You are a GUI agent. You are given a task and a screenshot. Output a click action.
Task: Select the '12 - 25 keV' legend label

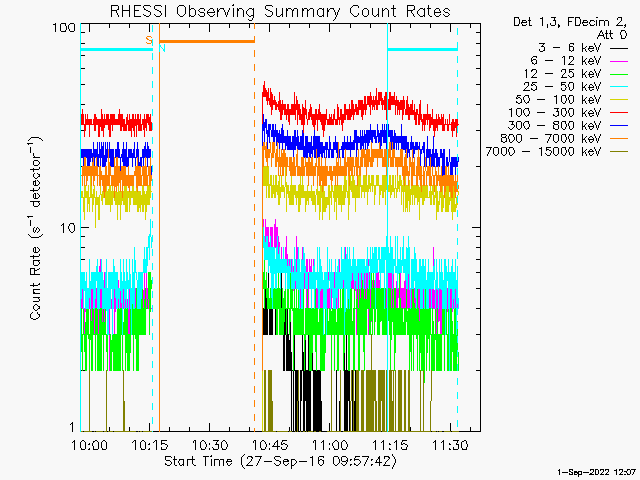(x=562, y=74)
